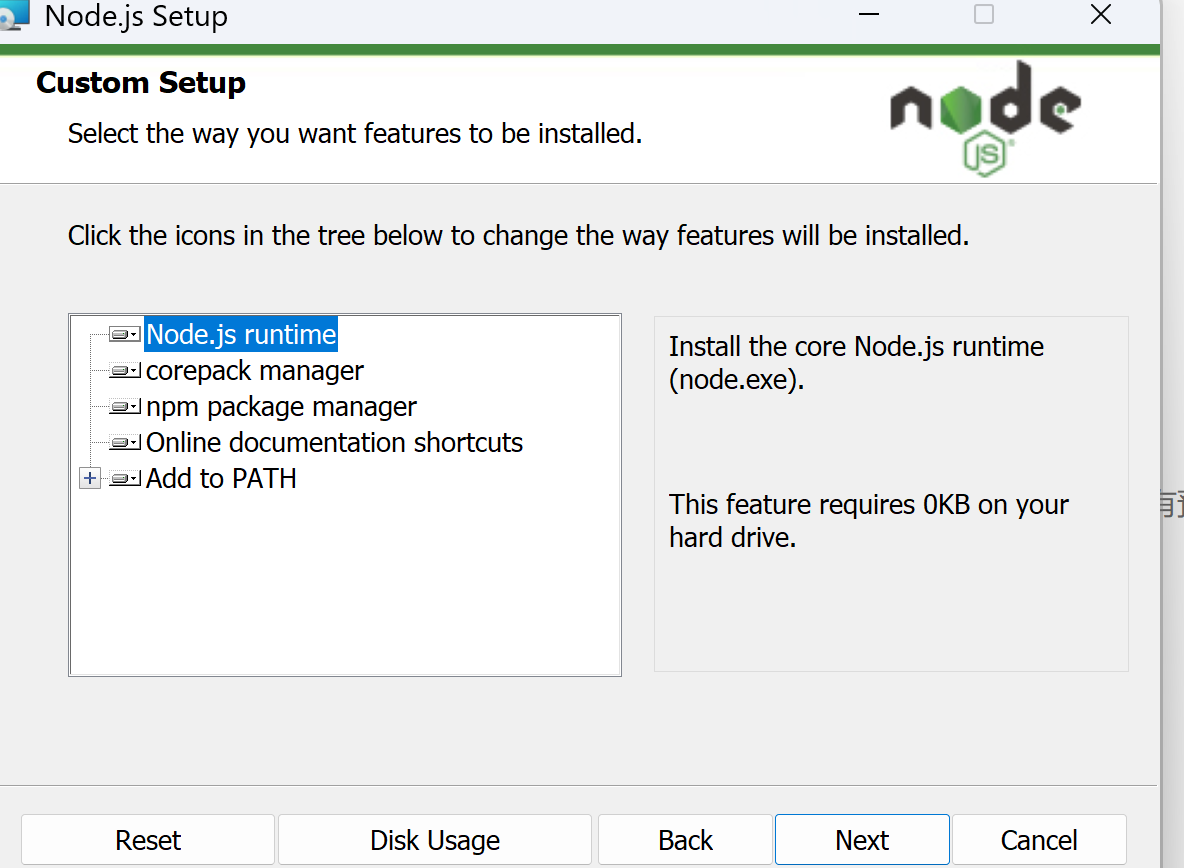Image resolution: width=1184 pixels, height=868 pixels.
Task: Click 'Select the way you want features' text
Action: 355,134
